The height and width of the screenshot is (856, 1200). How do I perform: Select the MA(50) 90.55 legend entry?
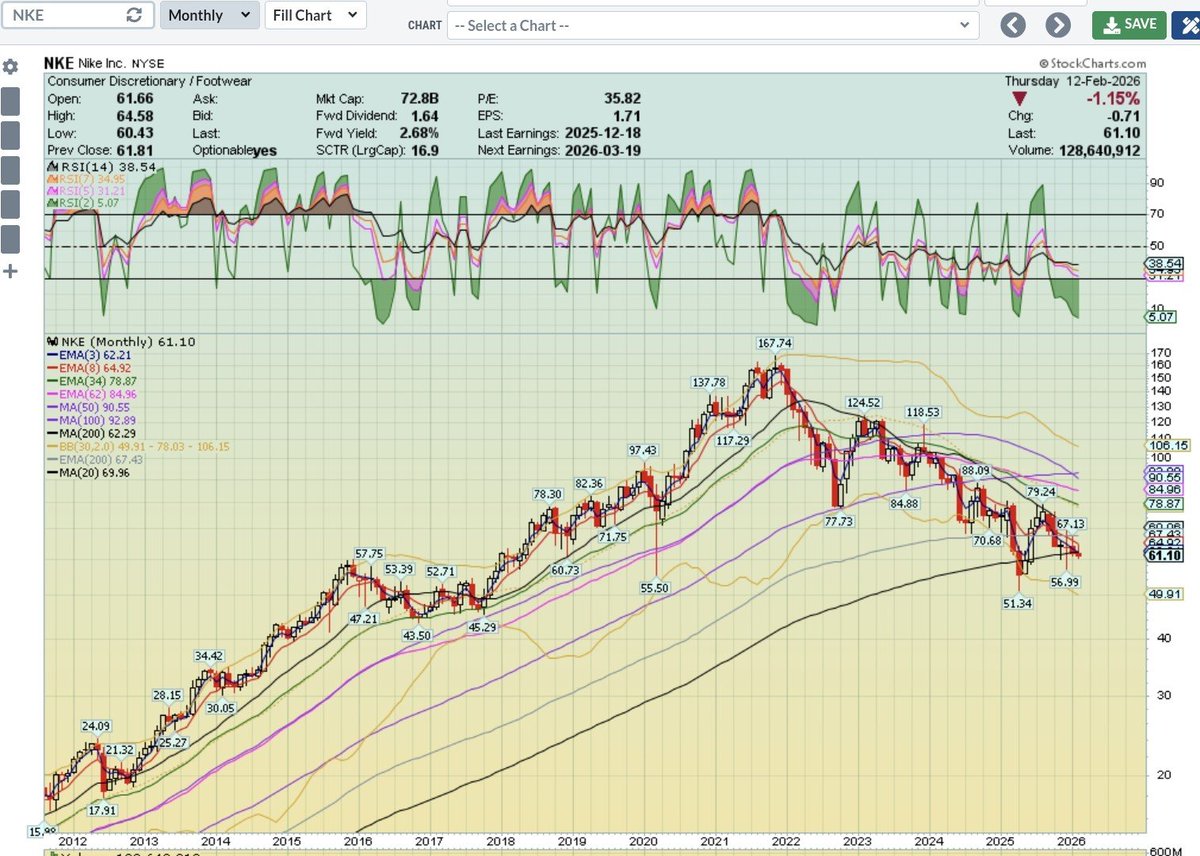click(88, 407)
